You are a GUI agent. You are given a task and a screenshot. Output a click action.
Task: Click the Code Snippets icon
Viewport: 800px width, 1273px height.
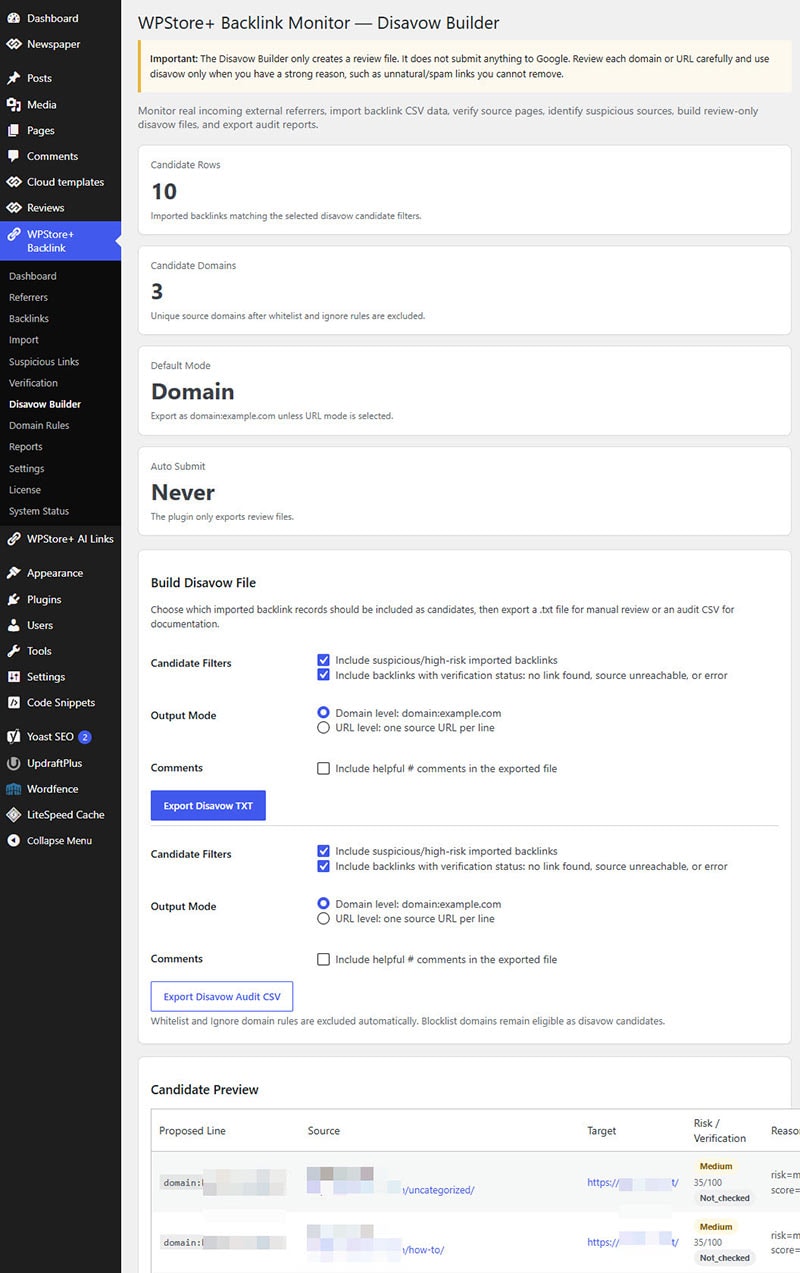(13, 703)
